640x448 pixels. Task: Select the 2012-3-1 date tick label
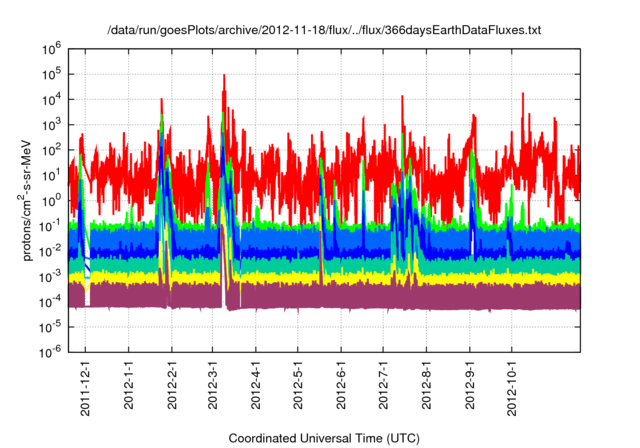[212, 384]
